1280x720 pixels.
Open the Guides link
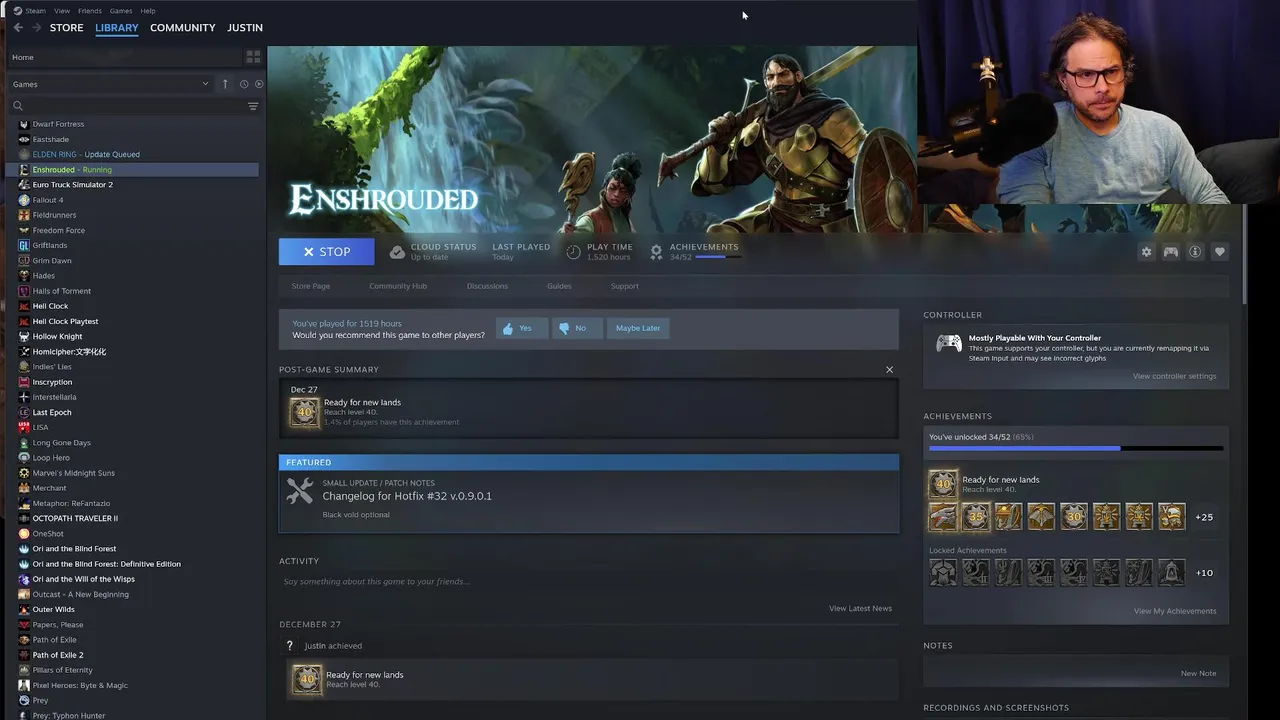[559, 286]
